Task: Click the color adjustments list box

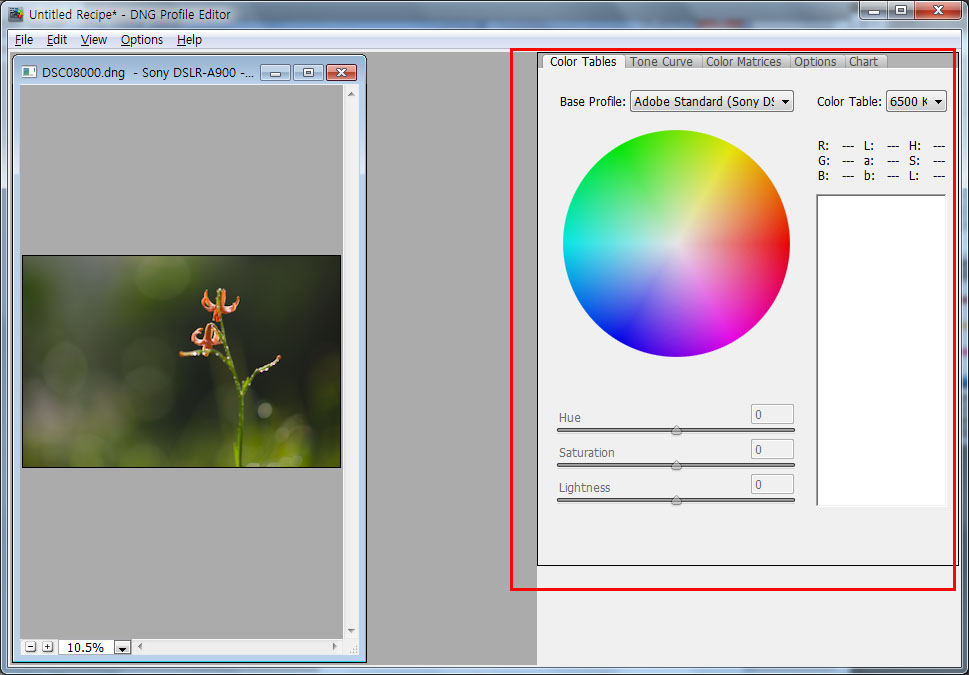Action: pos(881,350)
